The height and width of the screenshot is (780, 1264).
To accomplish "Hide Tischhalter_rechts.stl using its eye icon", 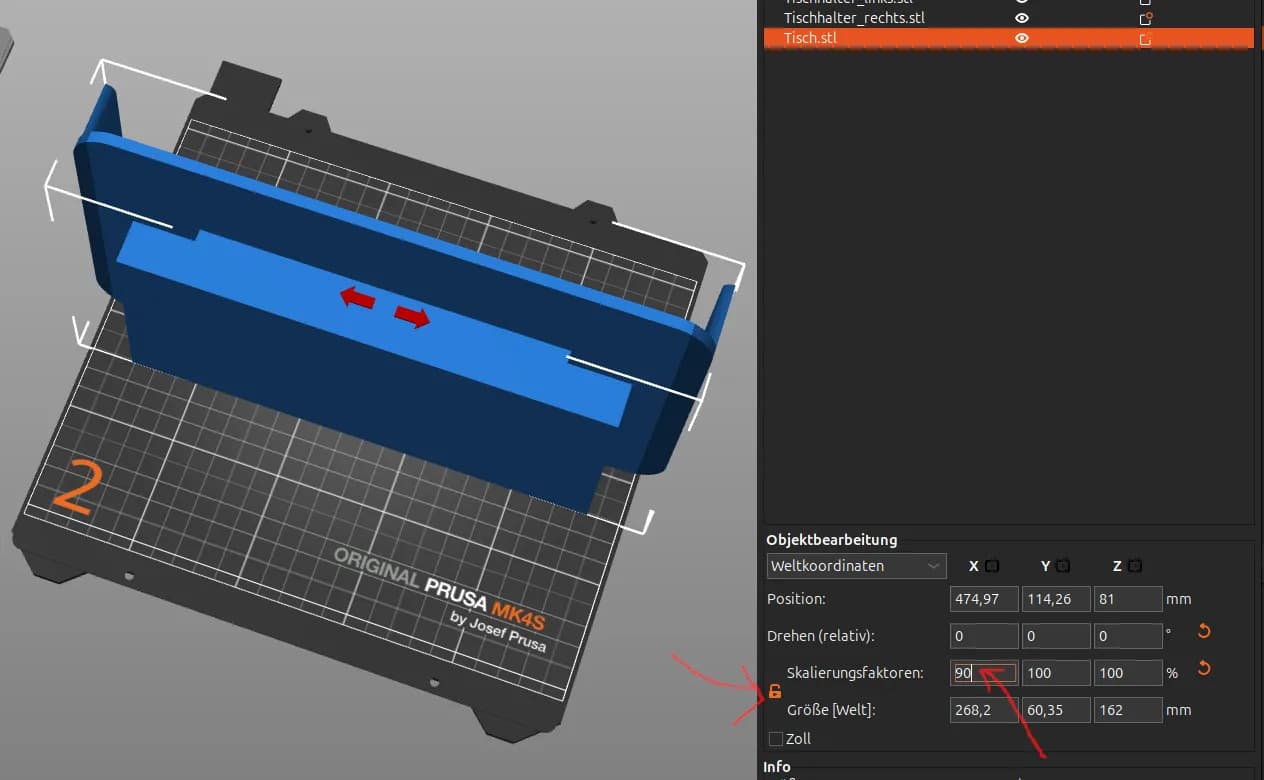I will coord(1022,18).
